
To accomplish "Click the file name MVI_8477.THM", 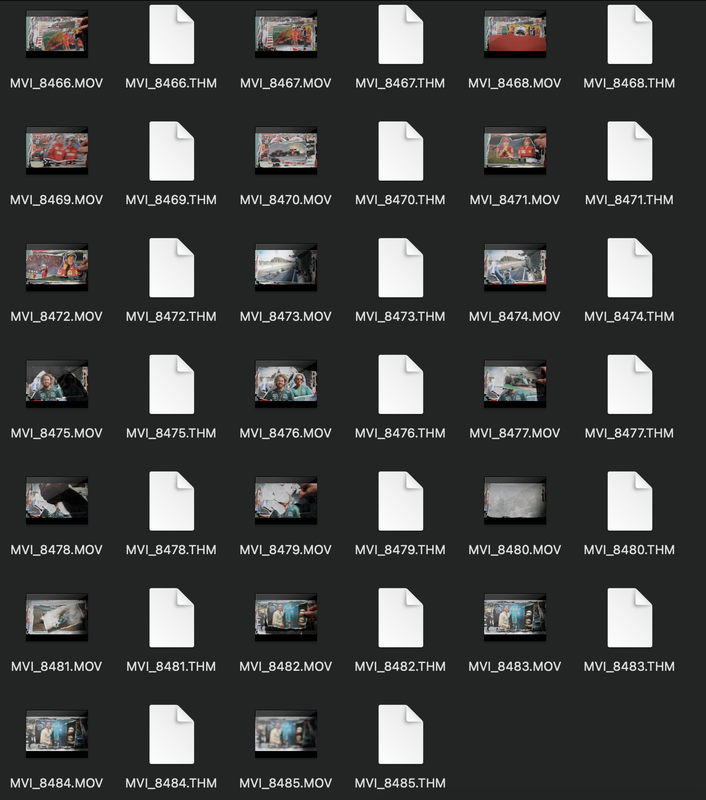I will point(629,433).
